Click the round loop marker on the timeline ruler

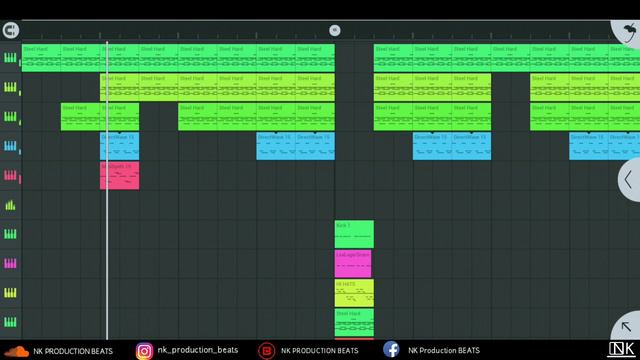click(335, 30)
